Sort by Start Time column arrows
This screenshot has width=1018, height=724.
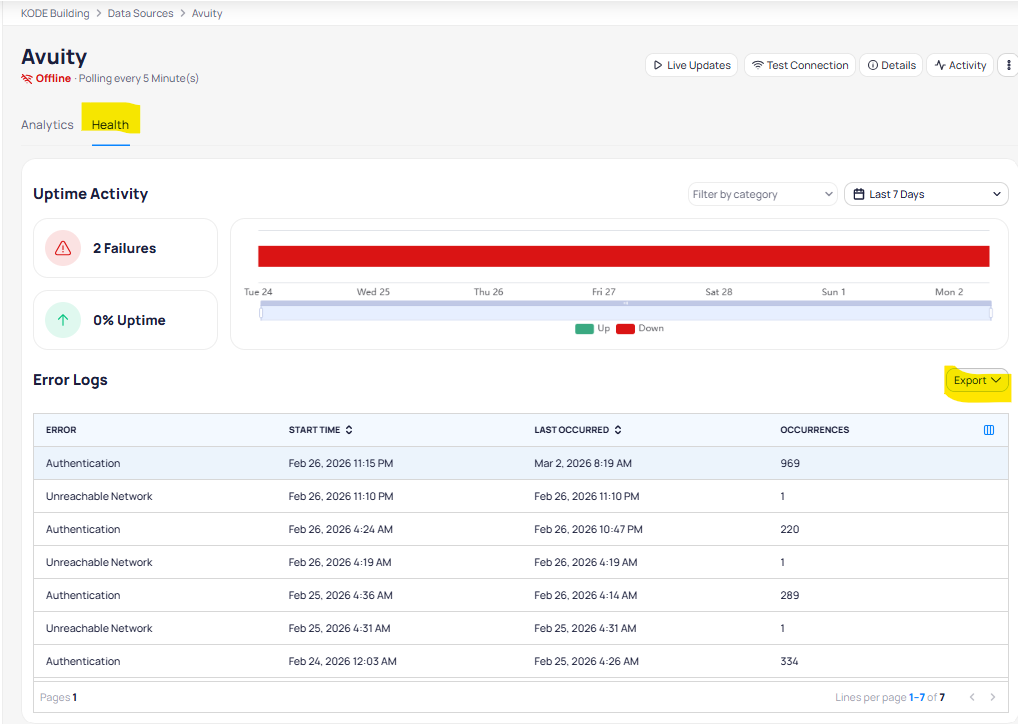(348, 430)
